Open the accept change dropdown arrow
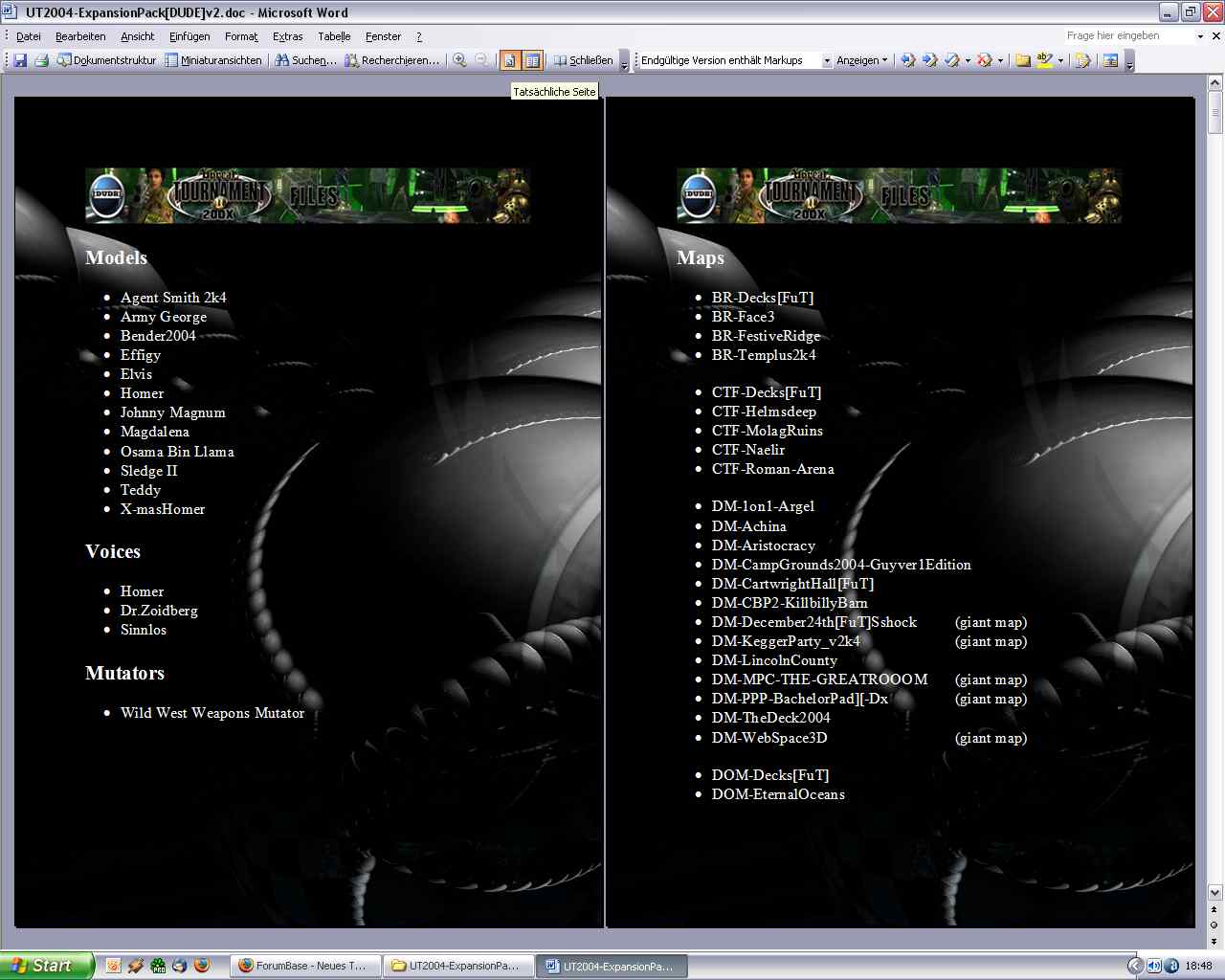The height and width of the screenshot is (980, 1225). (x=968, y=60)
